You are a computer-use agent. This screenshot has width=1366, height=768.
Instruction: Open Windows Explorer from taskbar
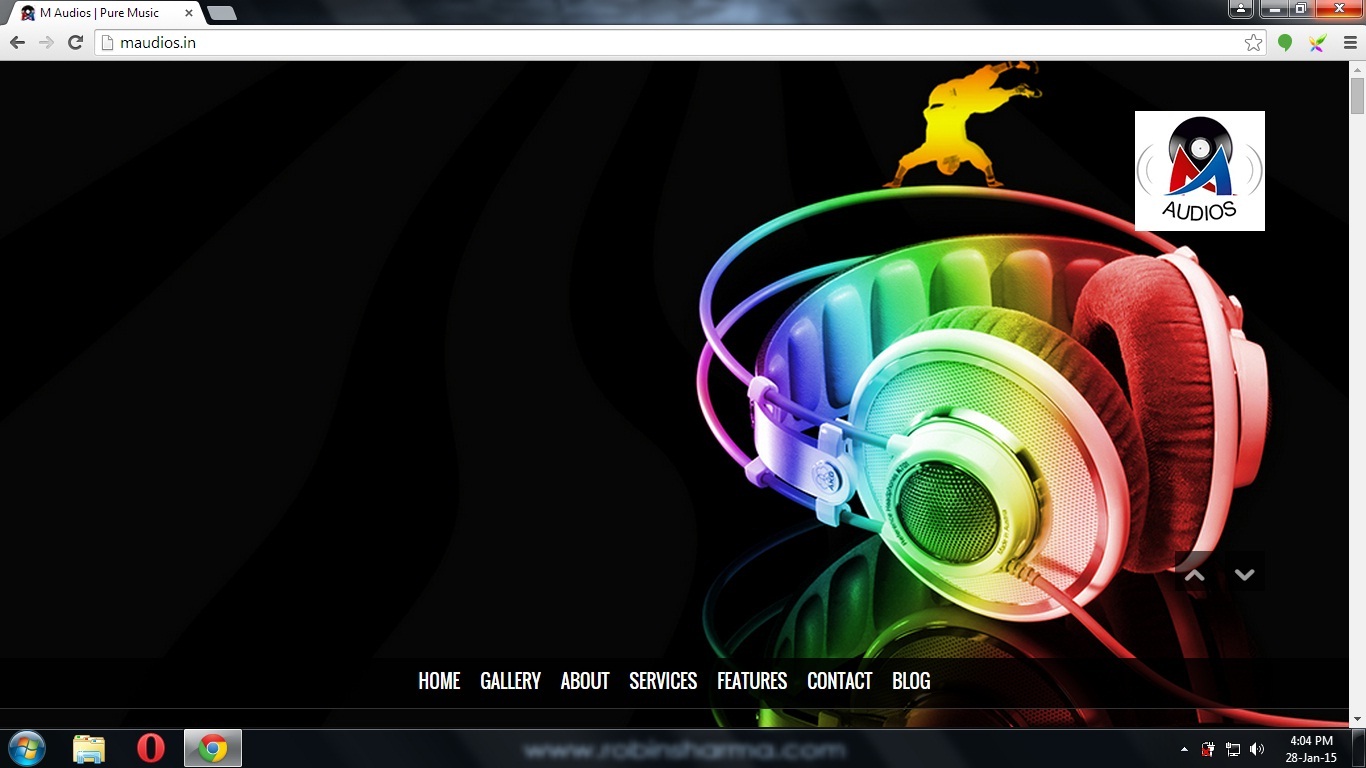pos(89,748)
